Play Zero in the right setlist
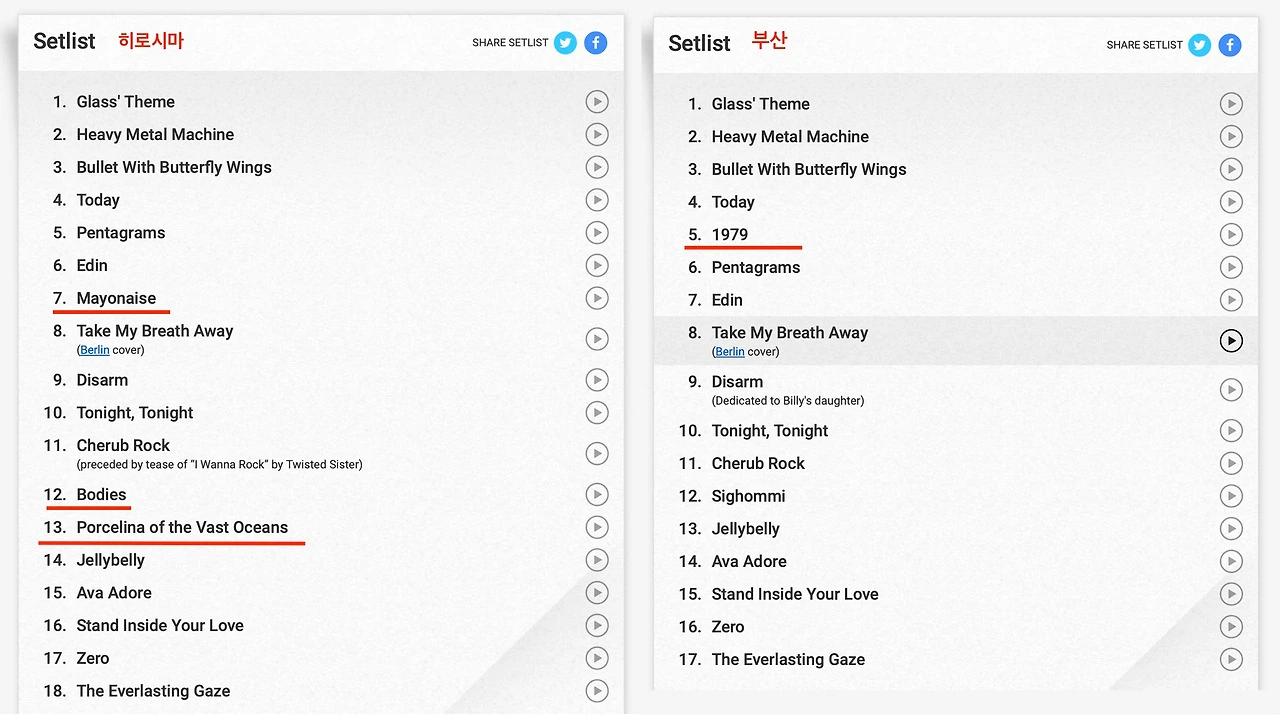 [x=1231, y=627]
